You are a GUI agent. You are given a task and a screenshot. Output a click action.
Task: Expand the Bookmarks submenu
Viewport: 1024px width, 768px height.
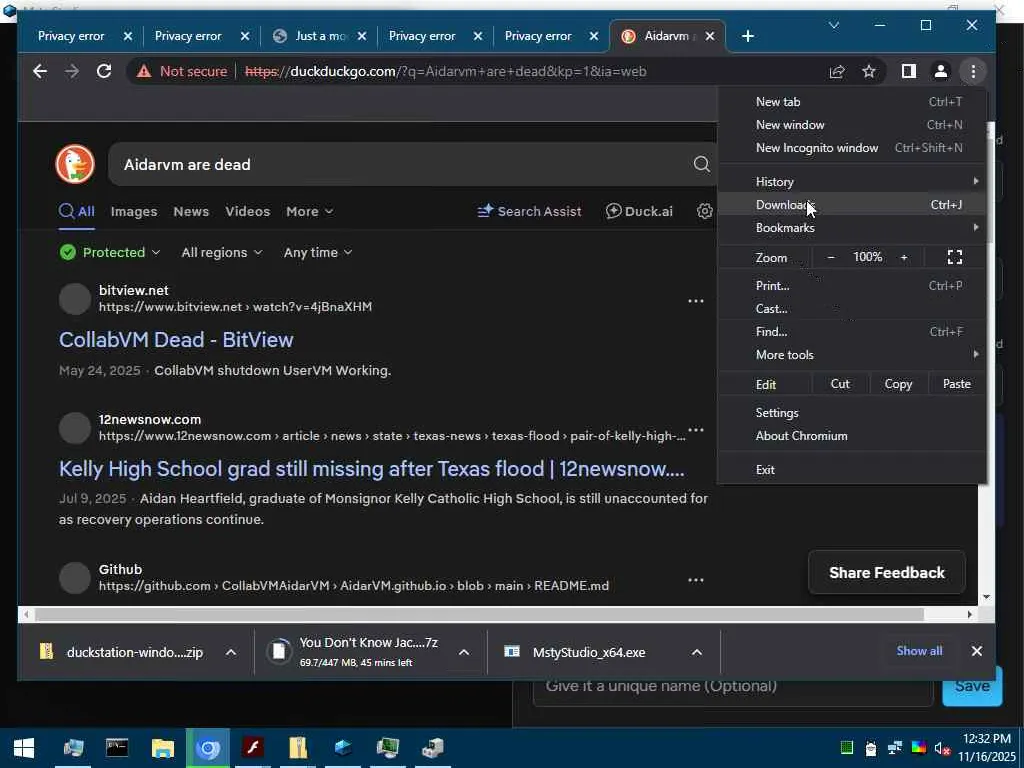pos(852,227)
